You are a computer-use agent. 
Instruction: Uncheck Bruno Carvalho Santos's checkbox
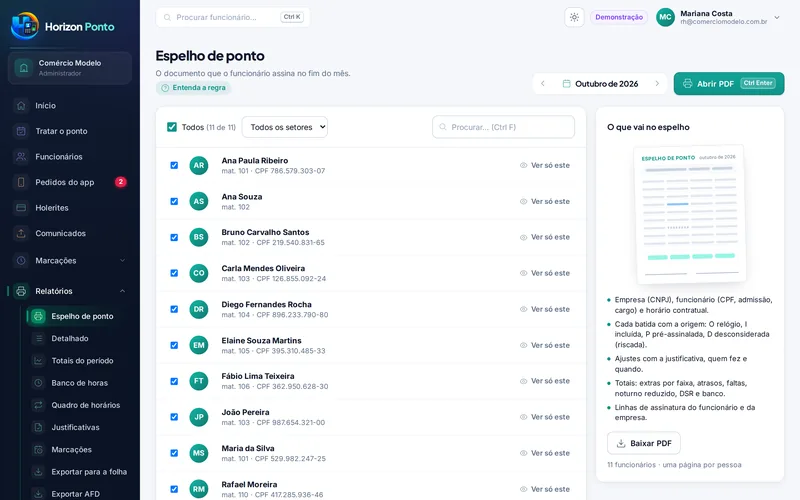coord(174,237)
